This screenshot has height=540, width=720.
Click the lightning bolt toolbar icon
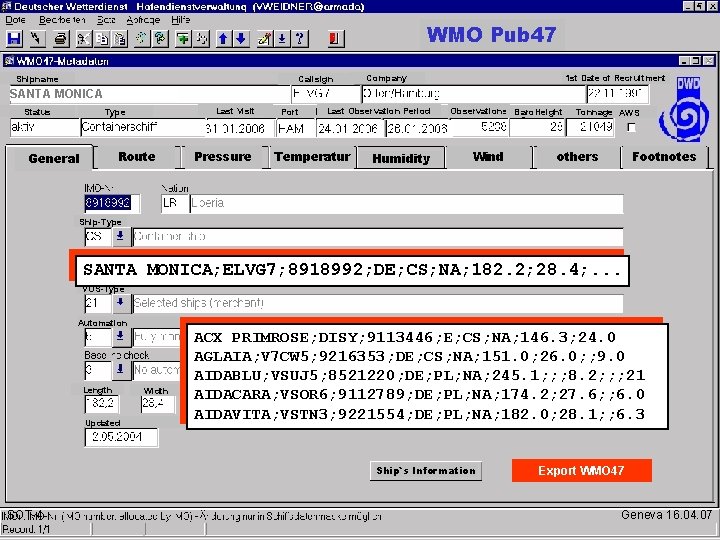tap(37, 39)
